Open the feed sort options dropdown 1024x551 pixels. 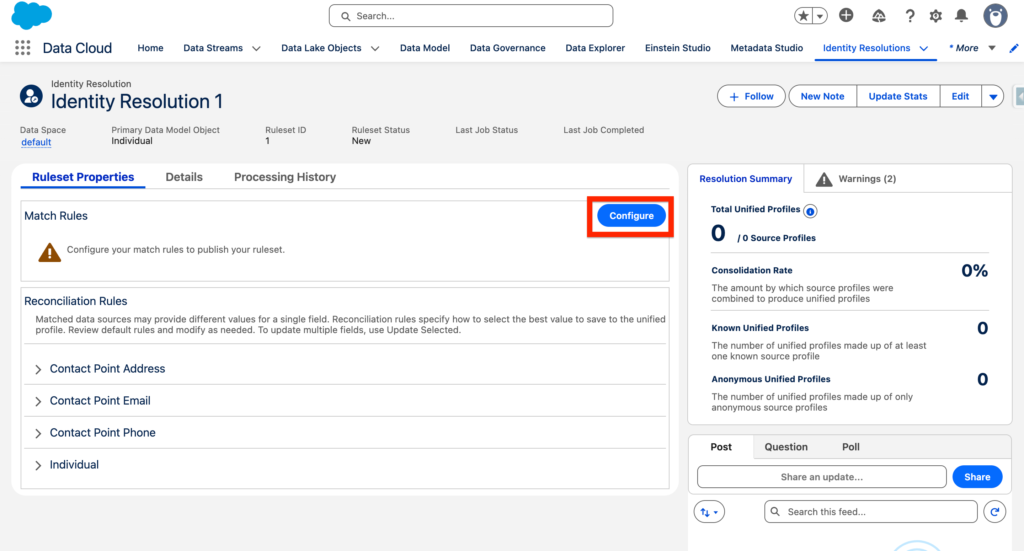pos(709,512)
